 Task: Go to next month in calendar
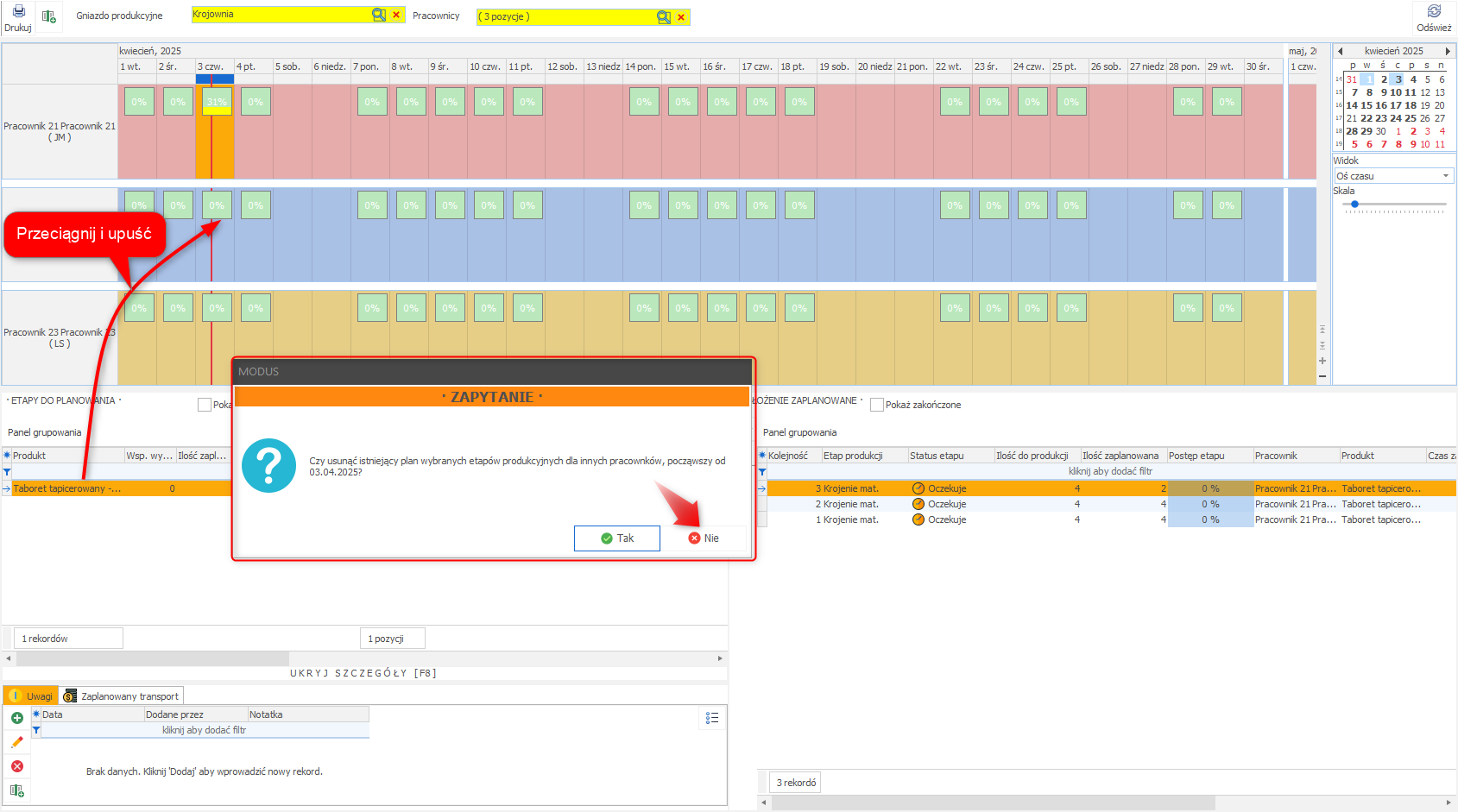pos(1448,51)
